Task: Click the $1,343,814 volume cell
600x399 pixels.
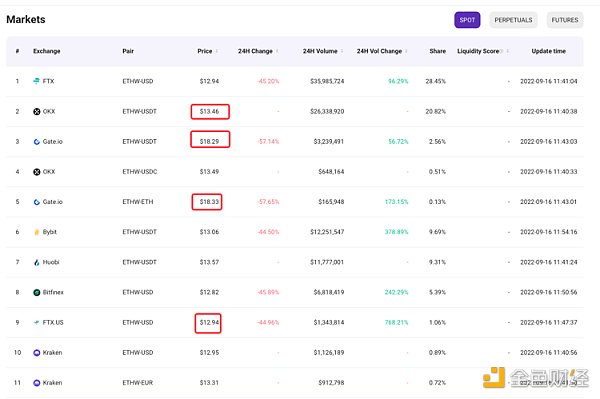Action: point(329,322)
